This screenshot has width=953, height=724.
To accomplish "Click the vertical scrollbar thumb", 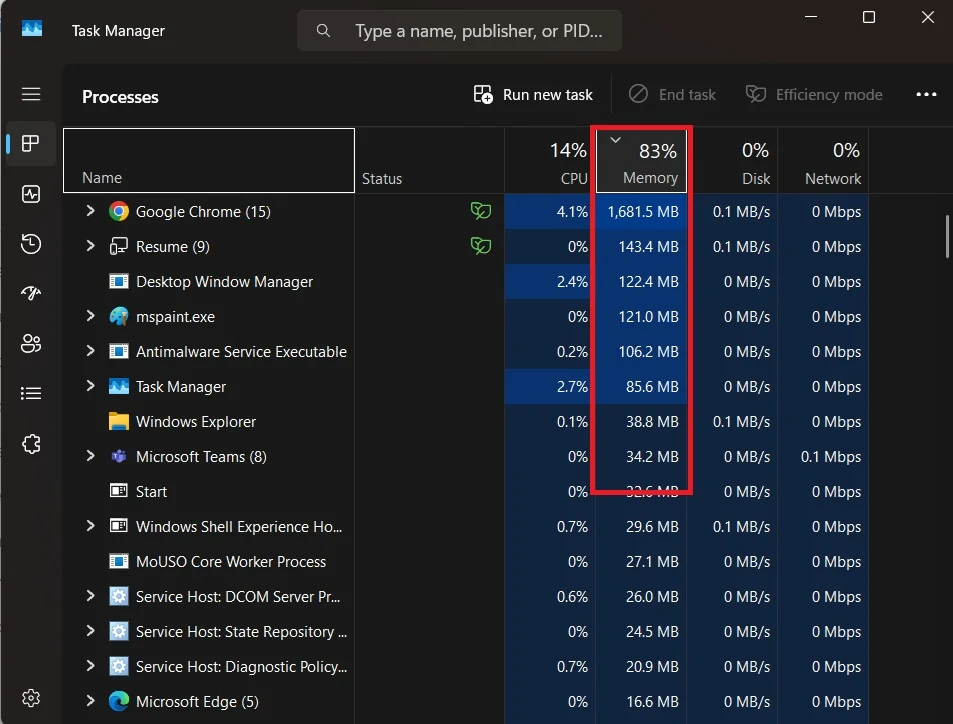I will 946,235.
